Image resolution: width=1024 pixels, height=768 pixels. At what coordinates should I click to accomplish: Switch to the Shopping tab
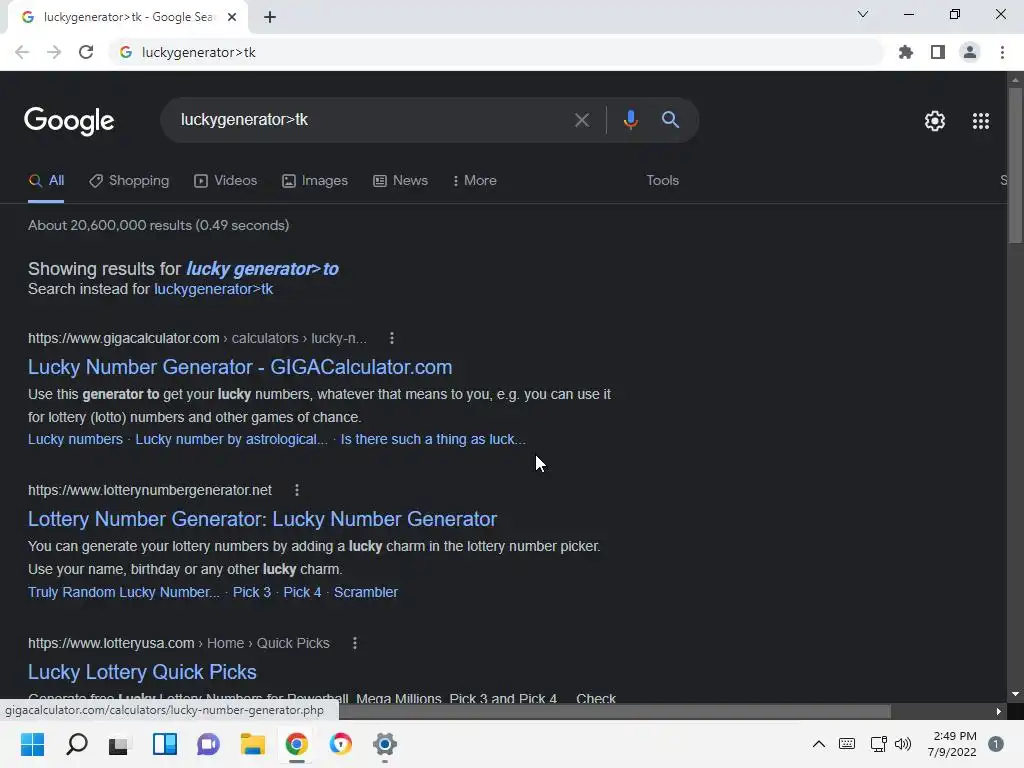point(129,181)
